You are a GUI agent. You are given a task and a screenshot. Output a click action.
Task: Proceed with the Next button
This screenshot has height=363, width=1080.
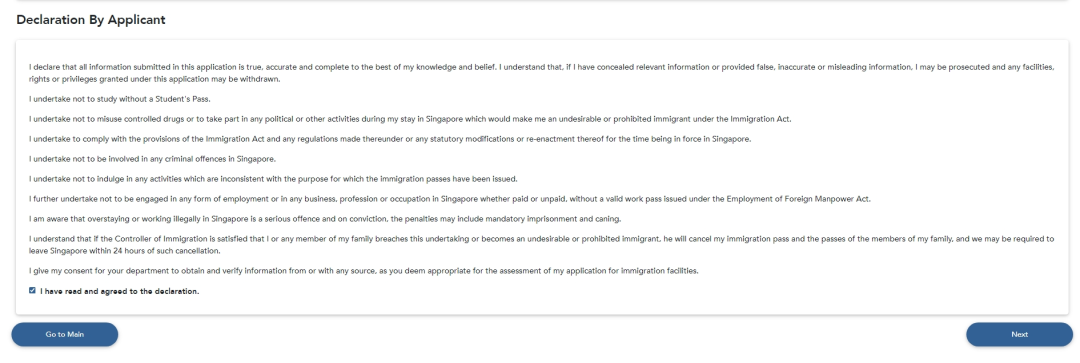click(1019, 334)
